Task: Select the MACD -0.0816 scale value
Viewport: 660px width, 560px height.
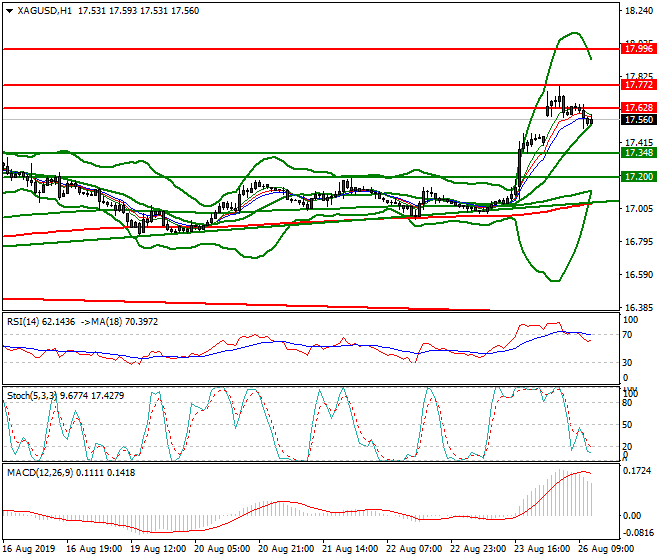Action: pyautogui.click(x=639, y=533)
